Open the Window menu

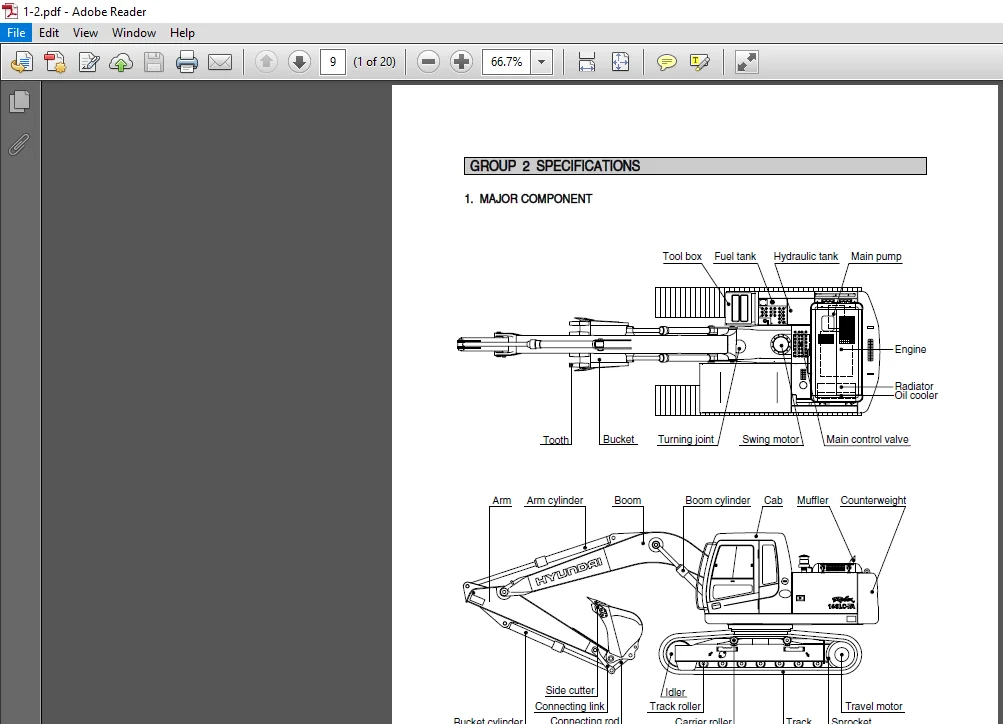pos(134,33)
